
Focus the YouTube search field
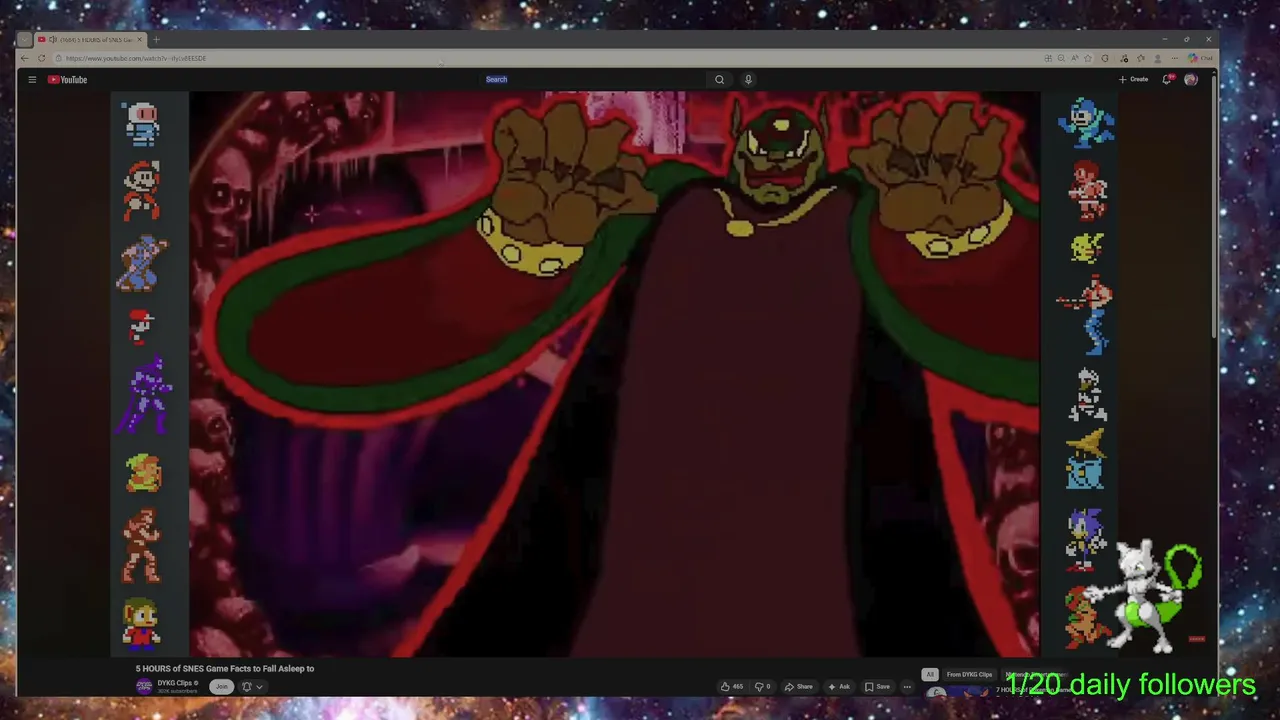(x=595, y=80)
